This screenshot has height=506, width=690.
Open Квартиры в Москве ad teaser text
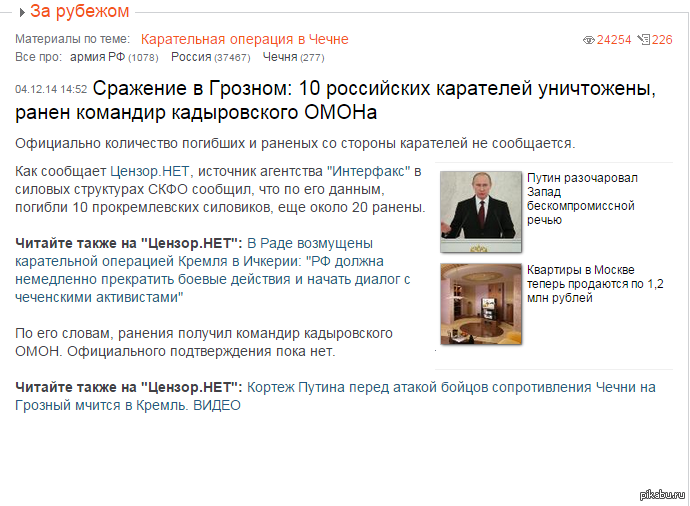pyautogui.click(x=595, y=284)
